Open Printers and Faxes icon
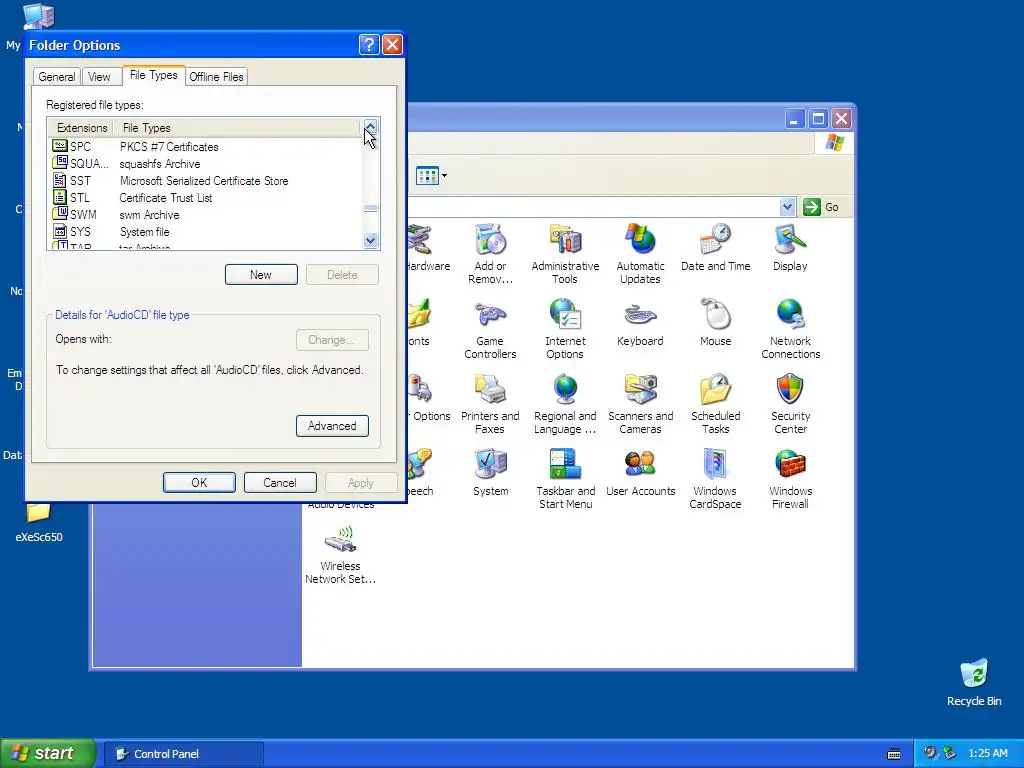 [490, 404]
